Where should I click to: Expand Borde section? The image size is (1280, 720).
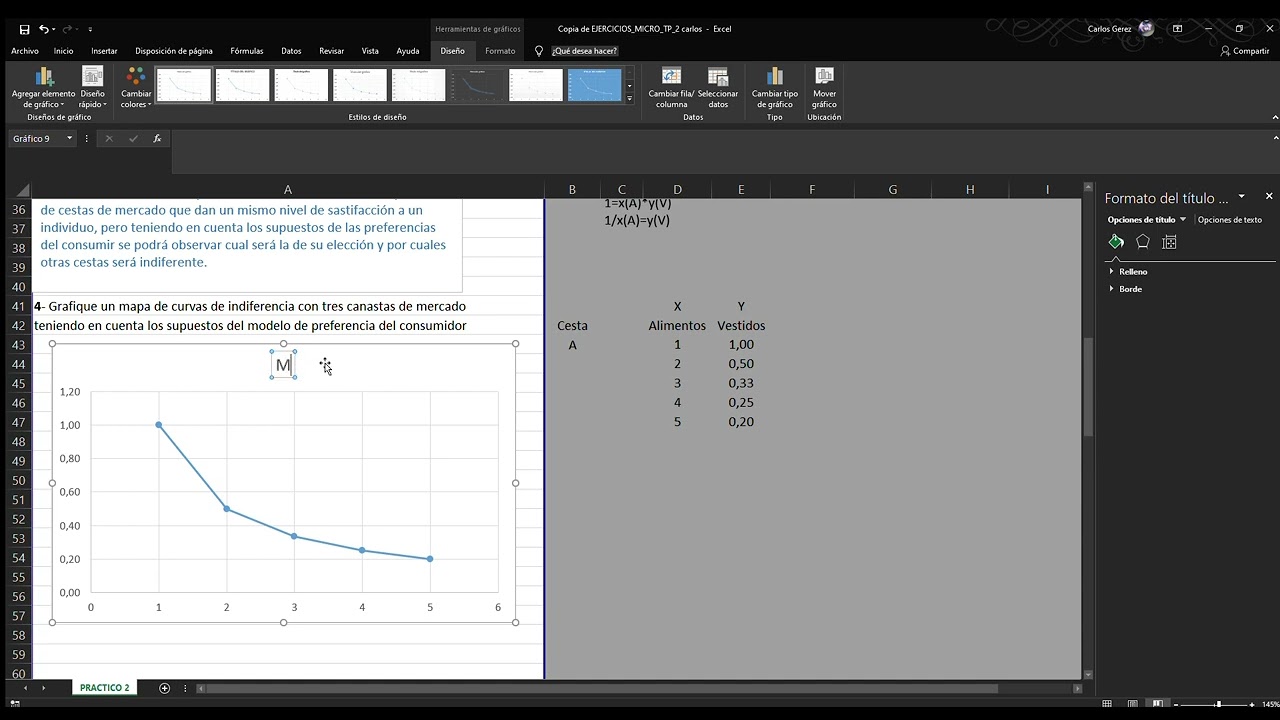tap(1130, 289)
